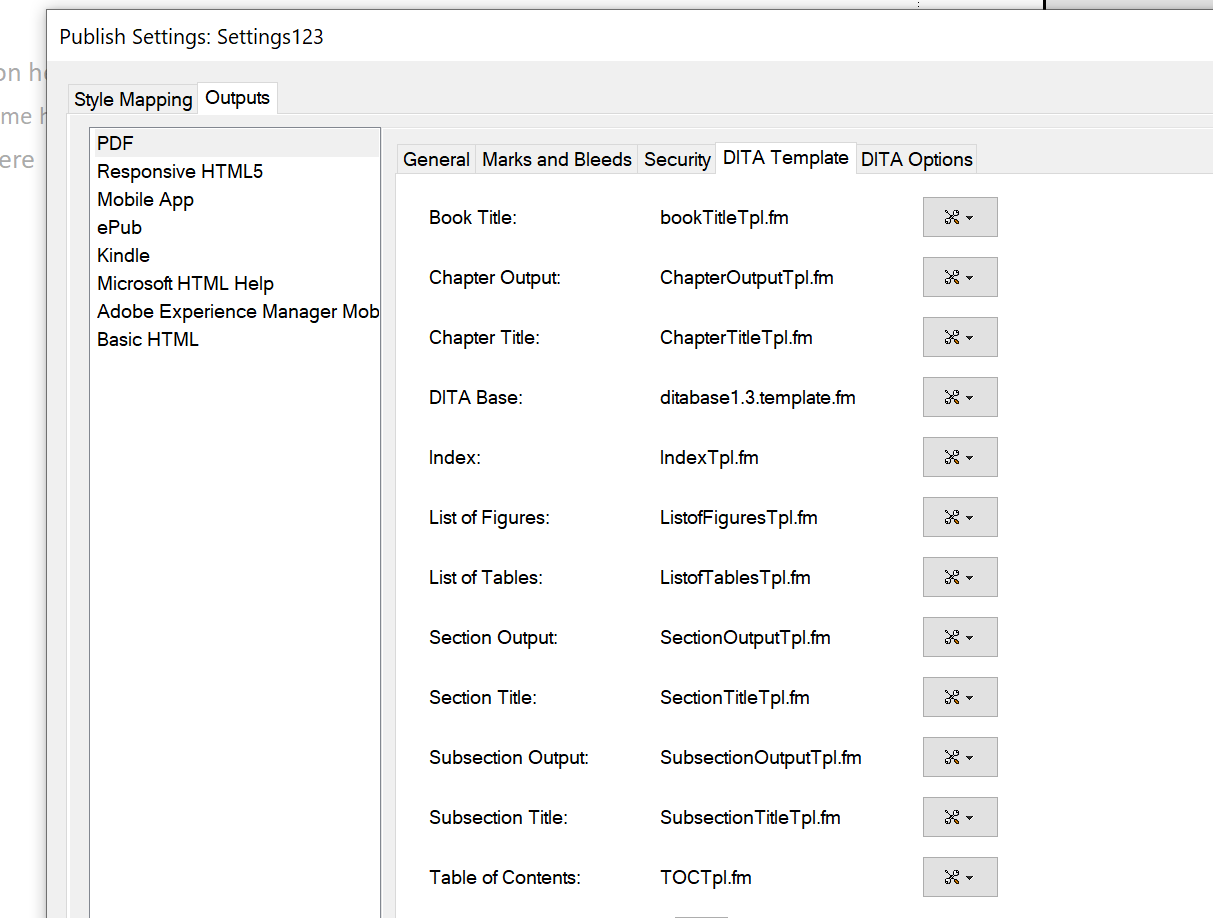
Task: Open the tool icon beside Subsection Title
Action: (x=953, y=817)
